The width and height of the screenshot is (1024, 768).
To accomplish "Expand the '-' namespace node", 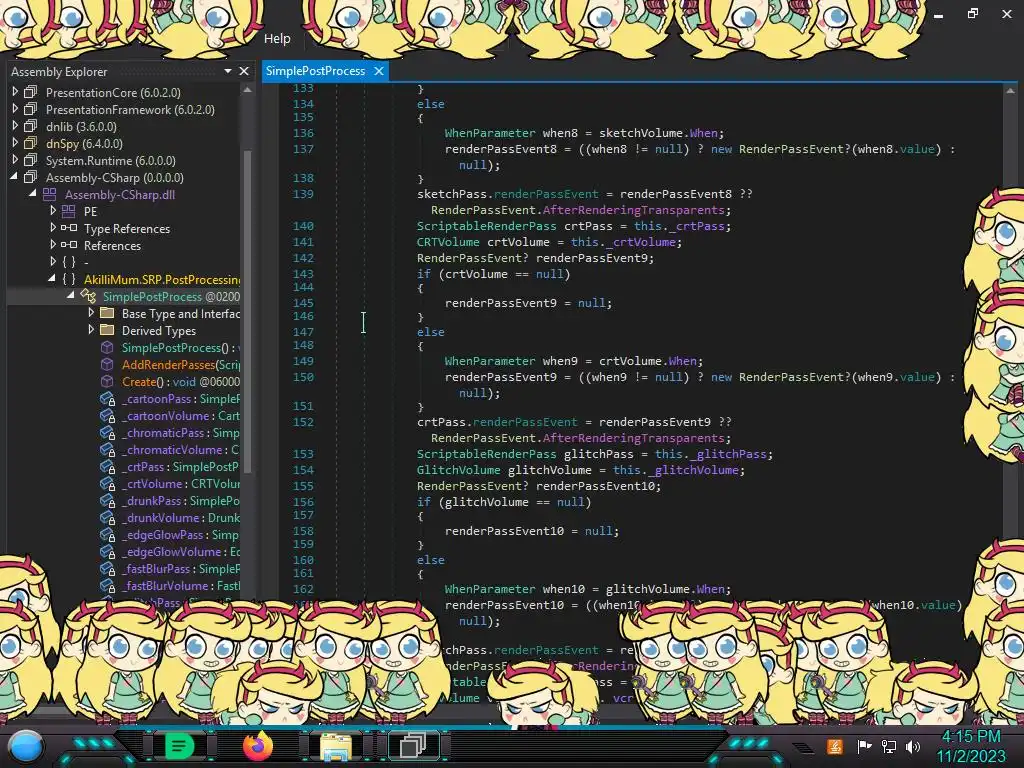I will coord(53,262).
